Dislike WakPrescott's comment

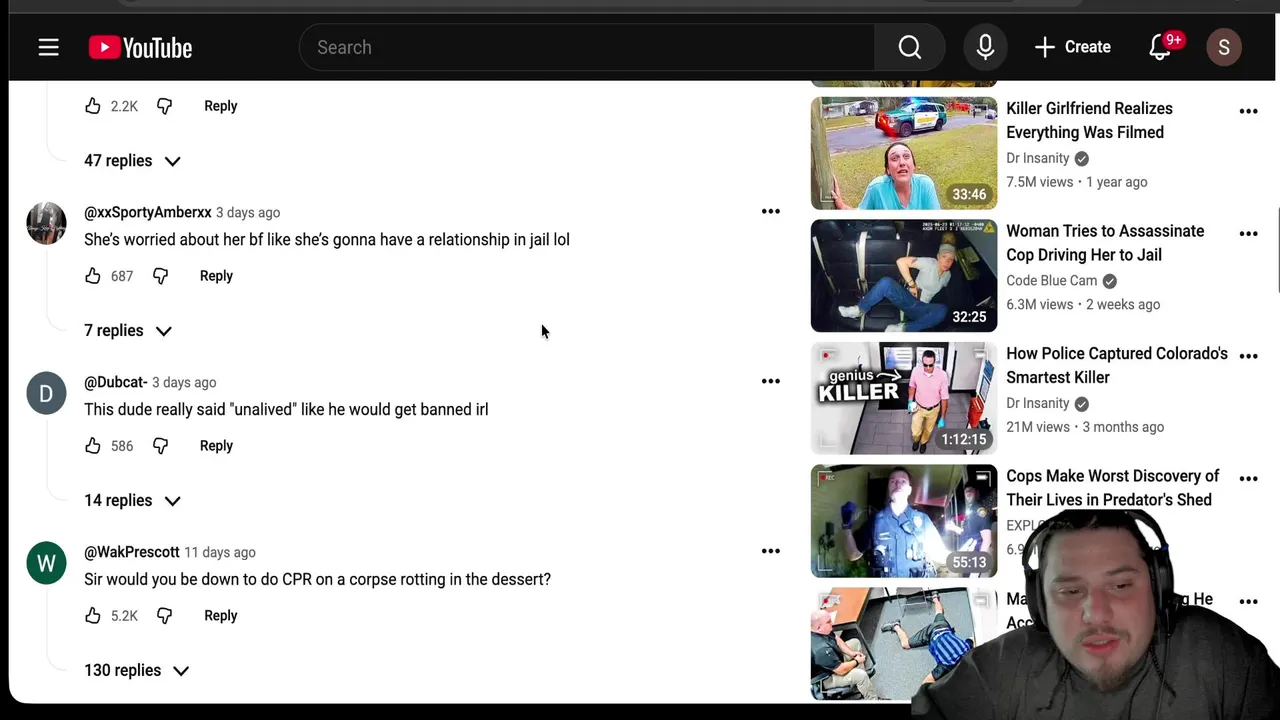[165, 616]
